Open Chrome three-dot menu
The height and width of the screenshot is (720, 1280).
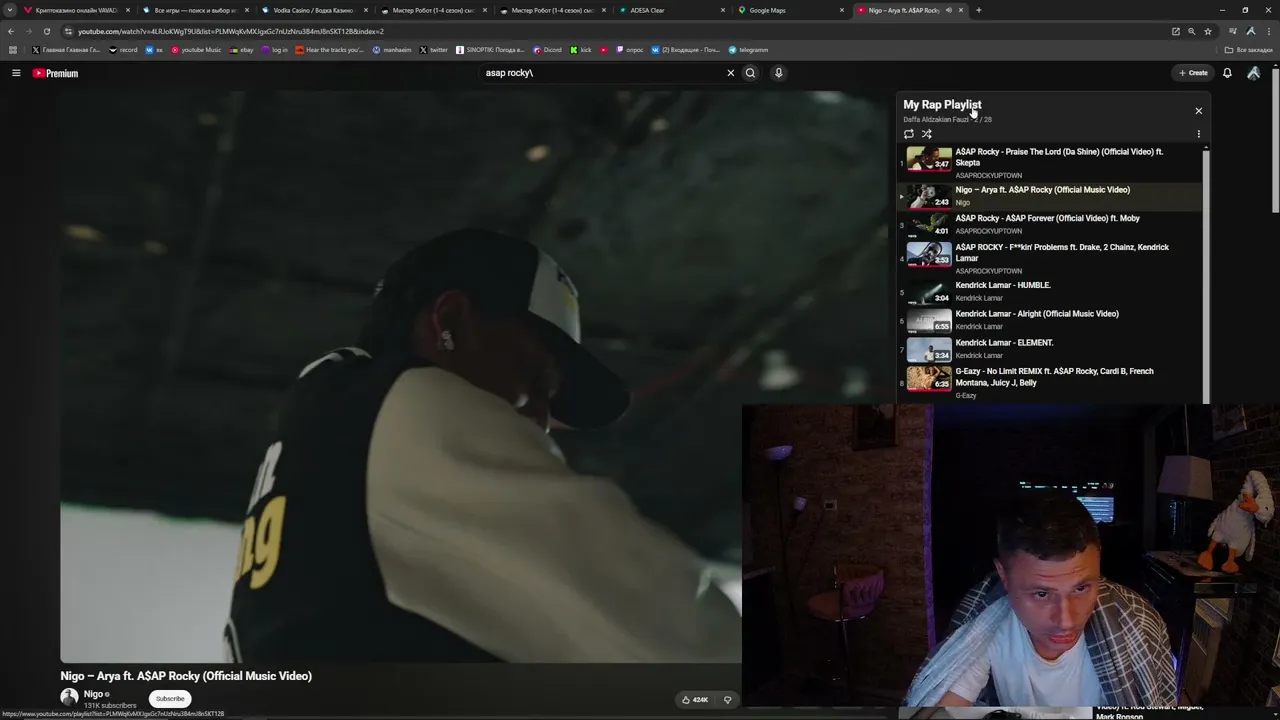pos(1269,31)
